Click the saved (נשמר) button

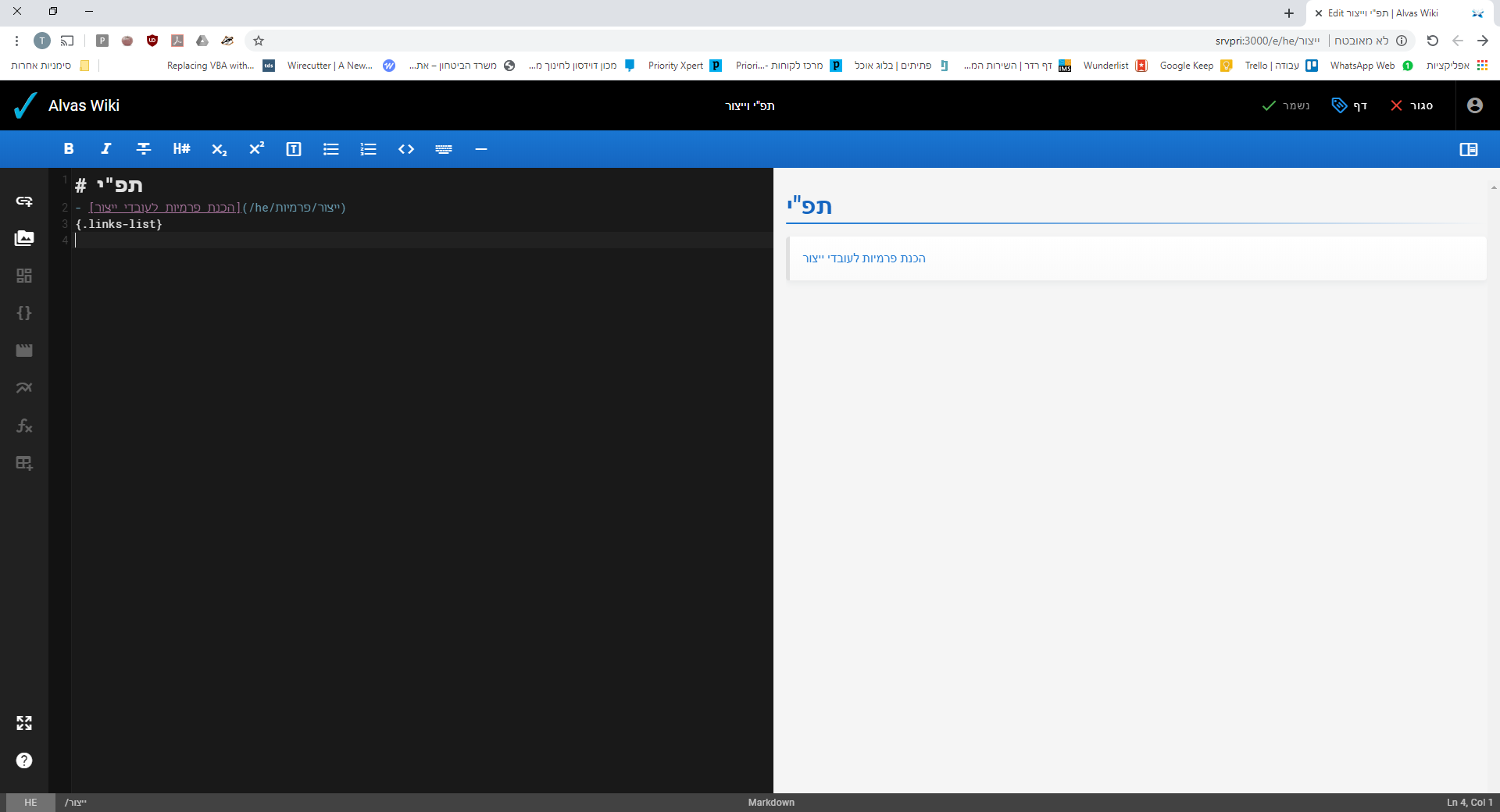1286,105
